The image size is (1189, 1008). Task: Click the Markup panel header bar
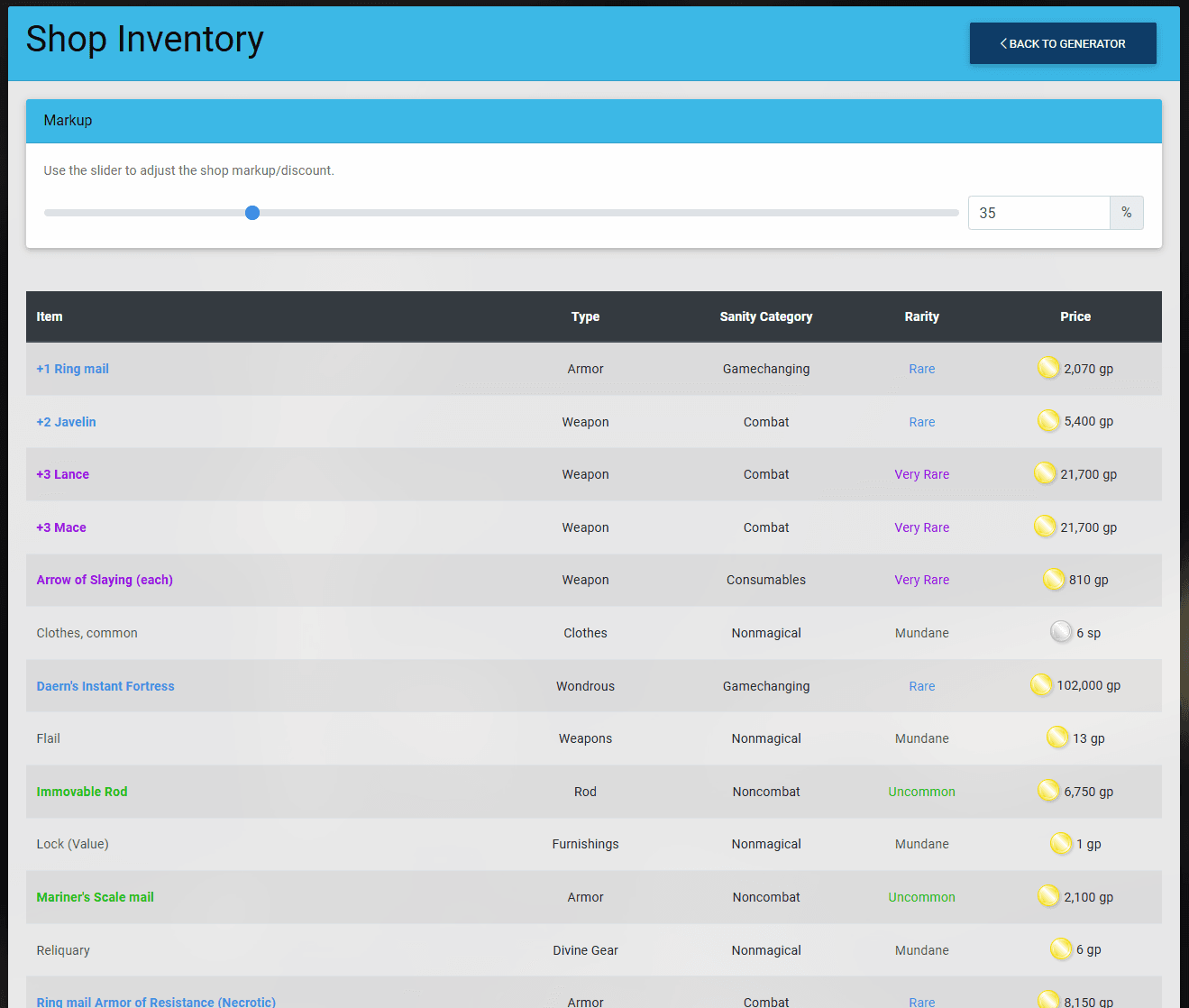(594, 120)
